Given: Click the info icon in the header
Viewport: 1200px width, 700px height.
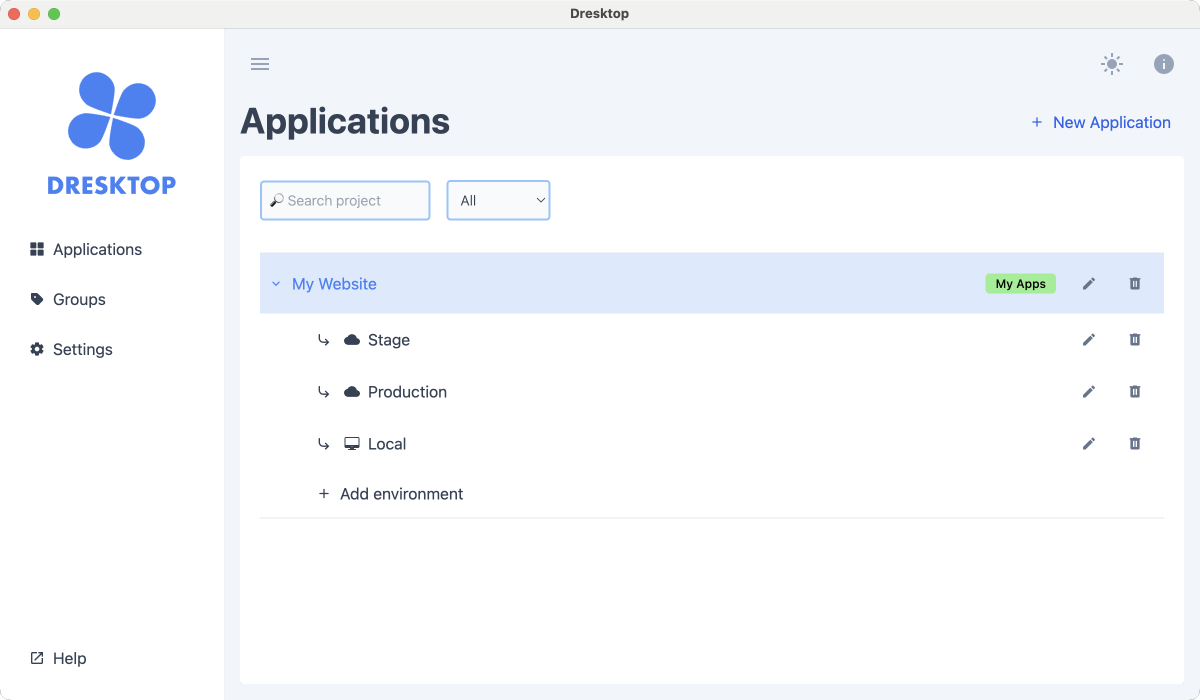Looking at the screenshot, I should 1163,64.
